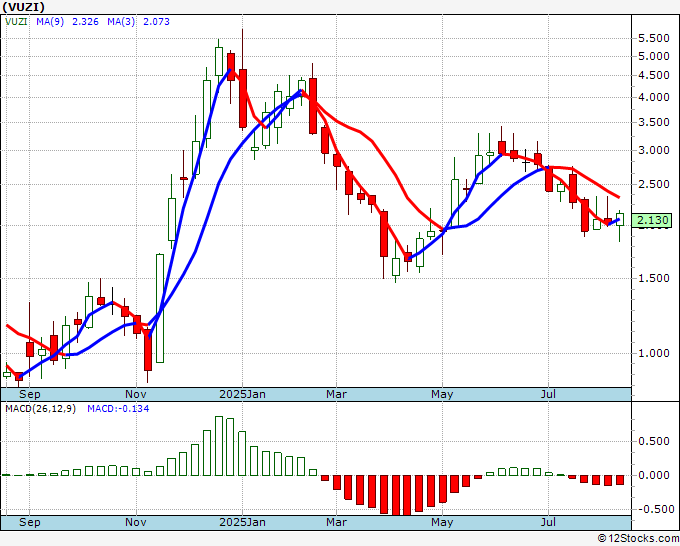Screen dimensions: 680x546
Task: Click the MA(9) legend label
Action: (50, 22)
